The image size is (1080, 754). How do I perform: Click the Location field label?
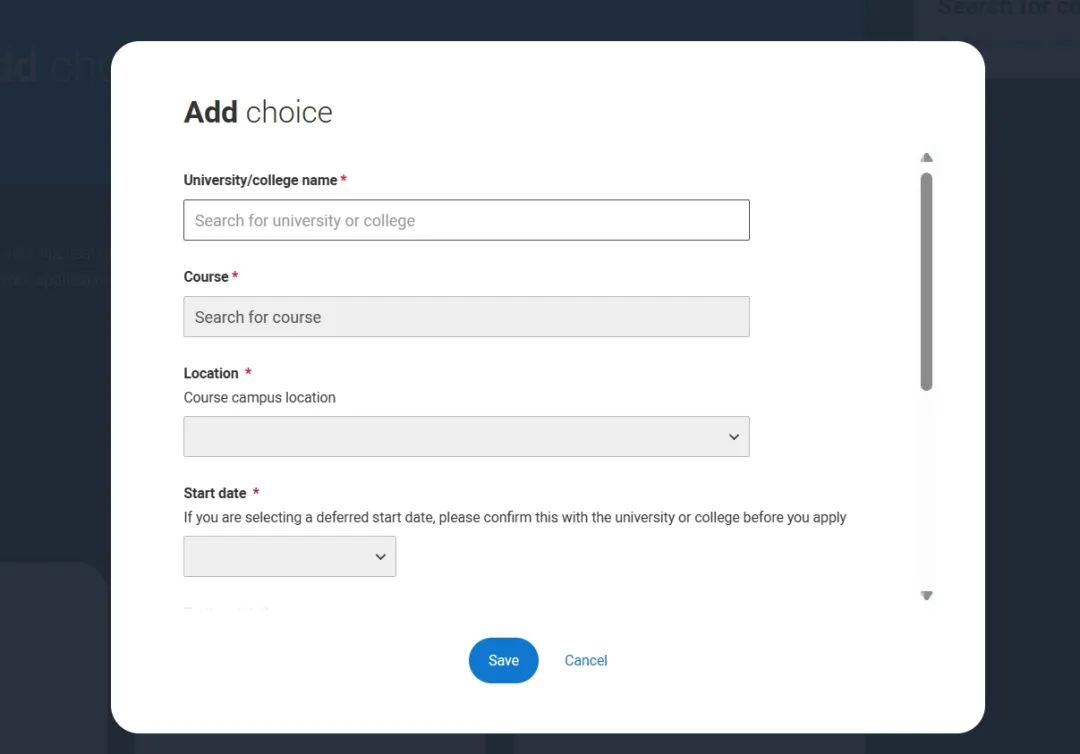(211, 373)
